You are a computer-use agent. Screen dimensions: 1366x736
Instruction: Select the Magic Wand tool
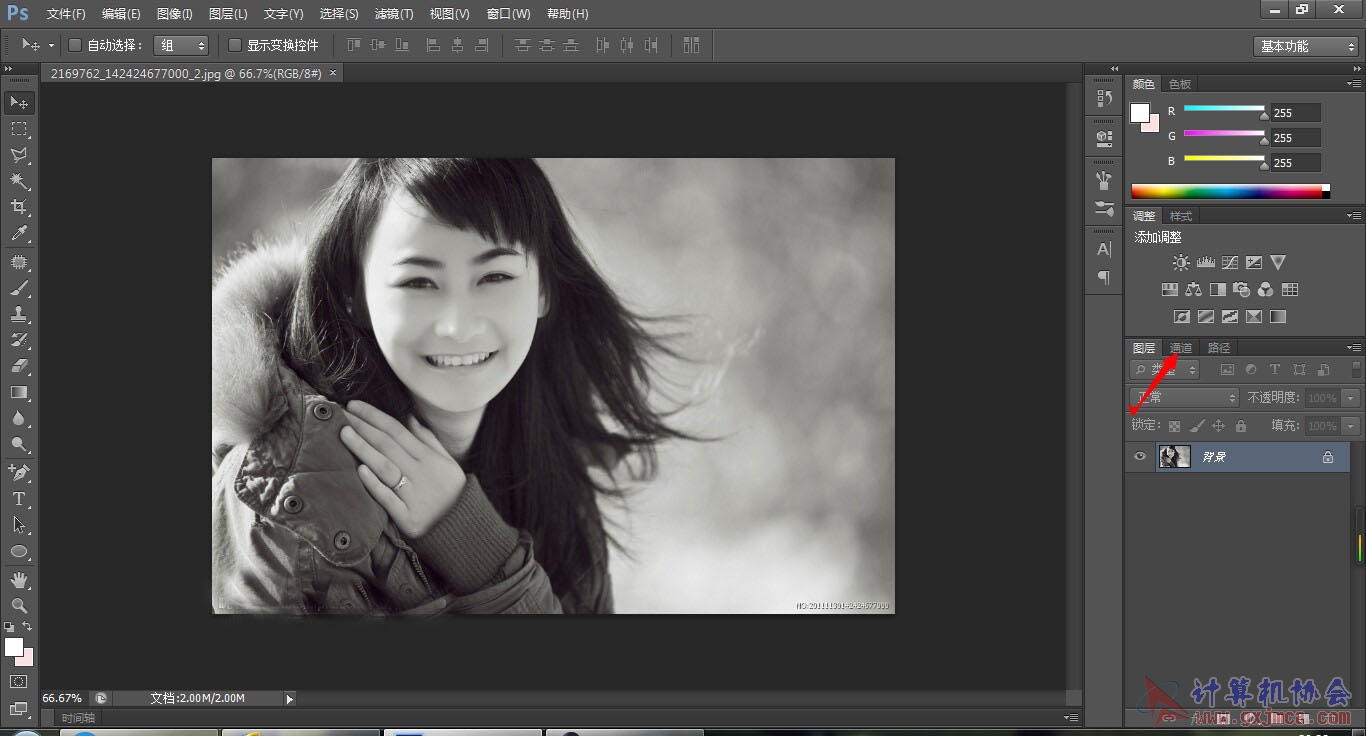19,181
